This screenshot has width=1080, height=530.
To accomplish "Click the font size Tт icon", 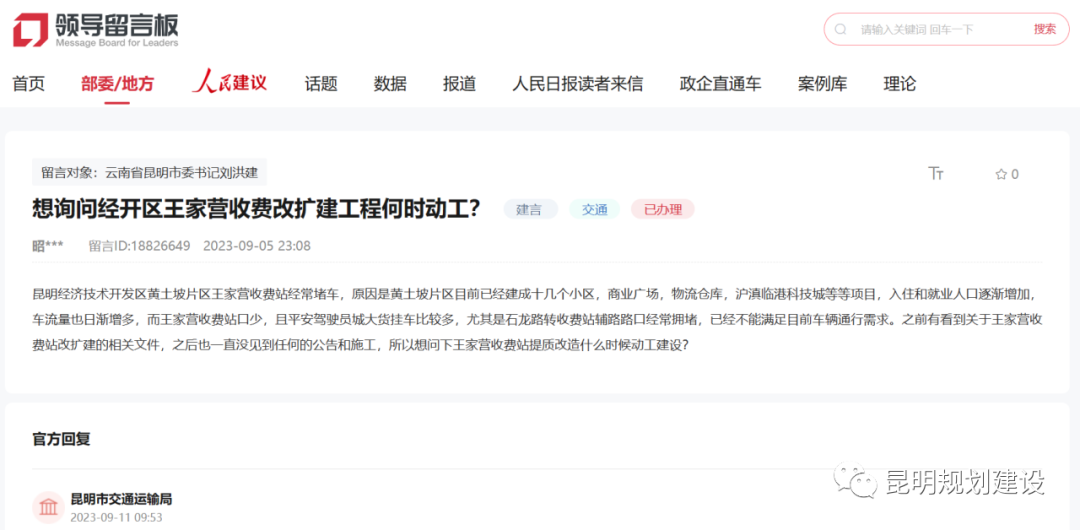I will (x=936, y=174).
